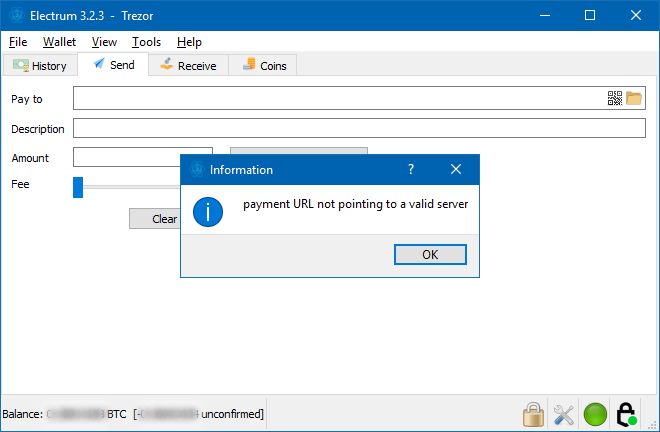Screen dimensions: 660x432
Task: Select the Receive tab
Action: pos(189,66)
